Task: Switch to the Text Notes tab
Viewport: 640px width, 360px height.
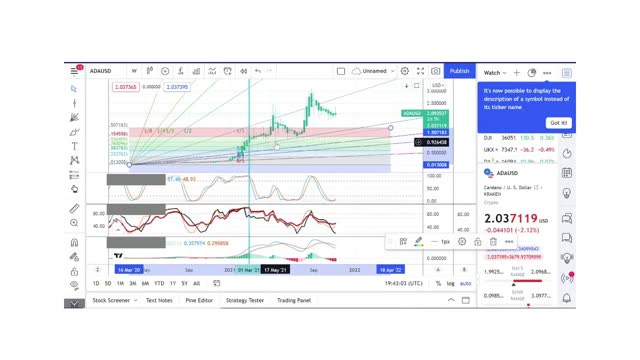Action: [159, 300]
